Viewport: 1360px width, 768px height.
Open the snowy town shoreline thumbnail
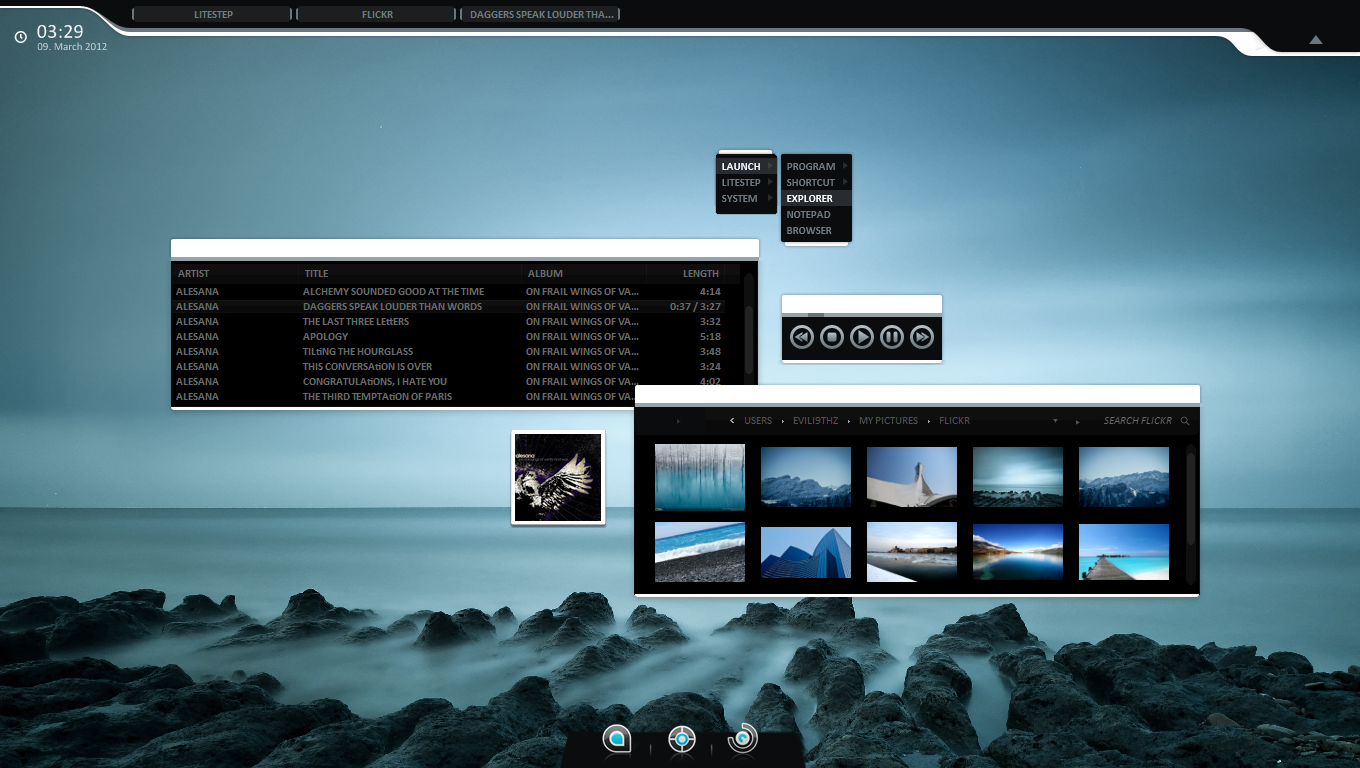pyautogui.click(x=912, y=552)
